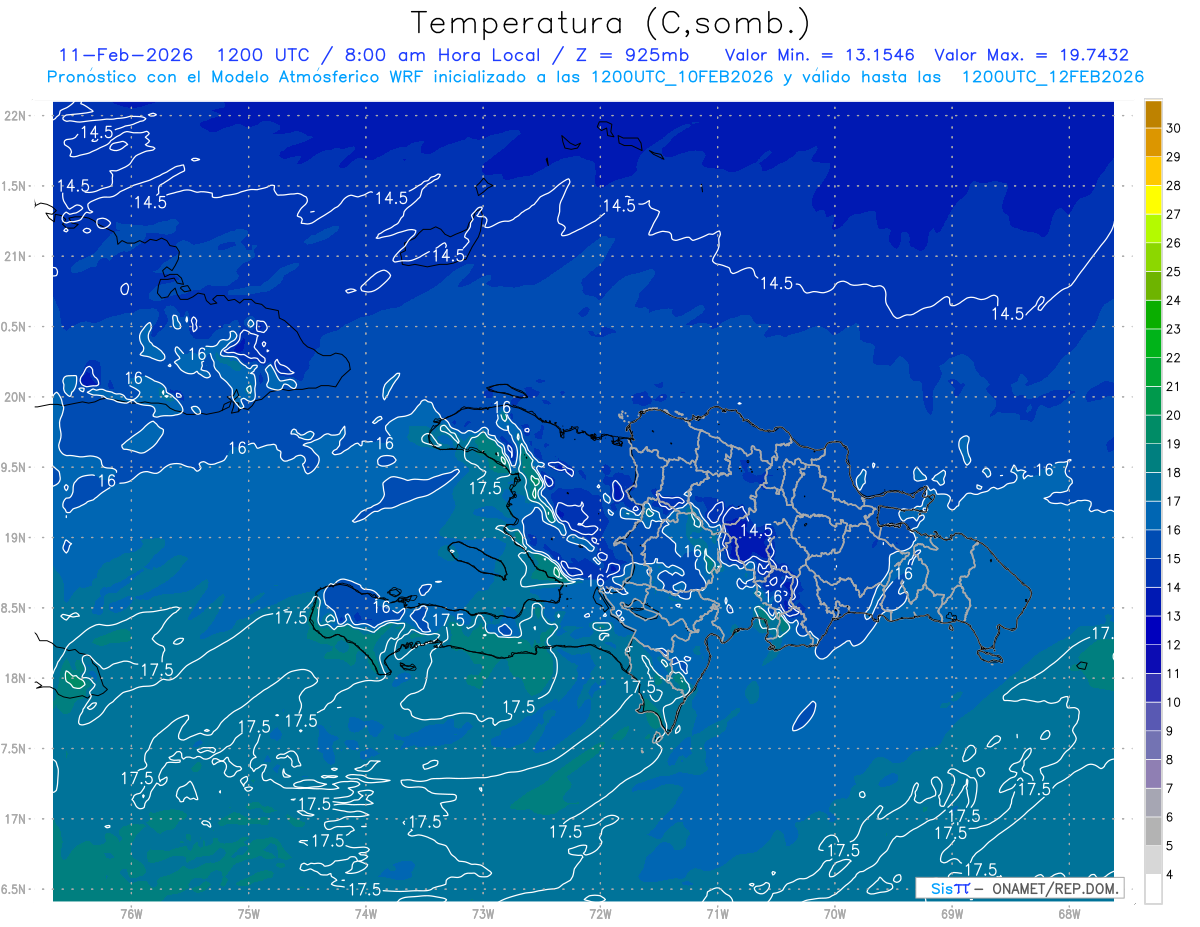This screenshot has height=927, width=1200.
Task: Click the blue colorbar swatch between 15 and 16
Action: pyautogui.click(x=1153, y=545)
